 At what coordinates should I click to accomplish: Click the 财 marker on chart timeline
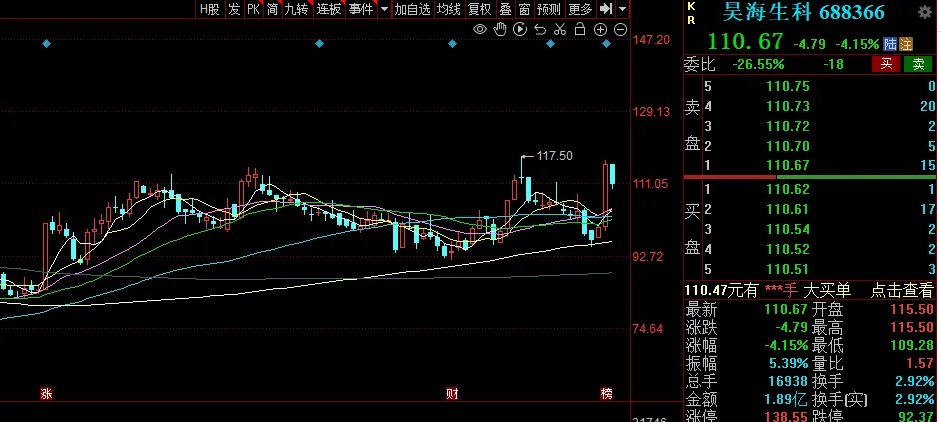[451, 394]
